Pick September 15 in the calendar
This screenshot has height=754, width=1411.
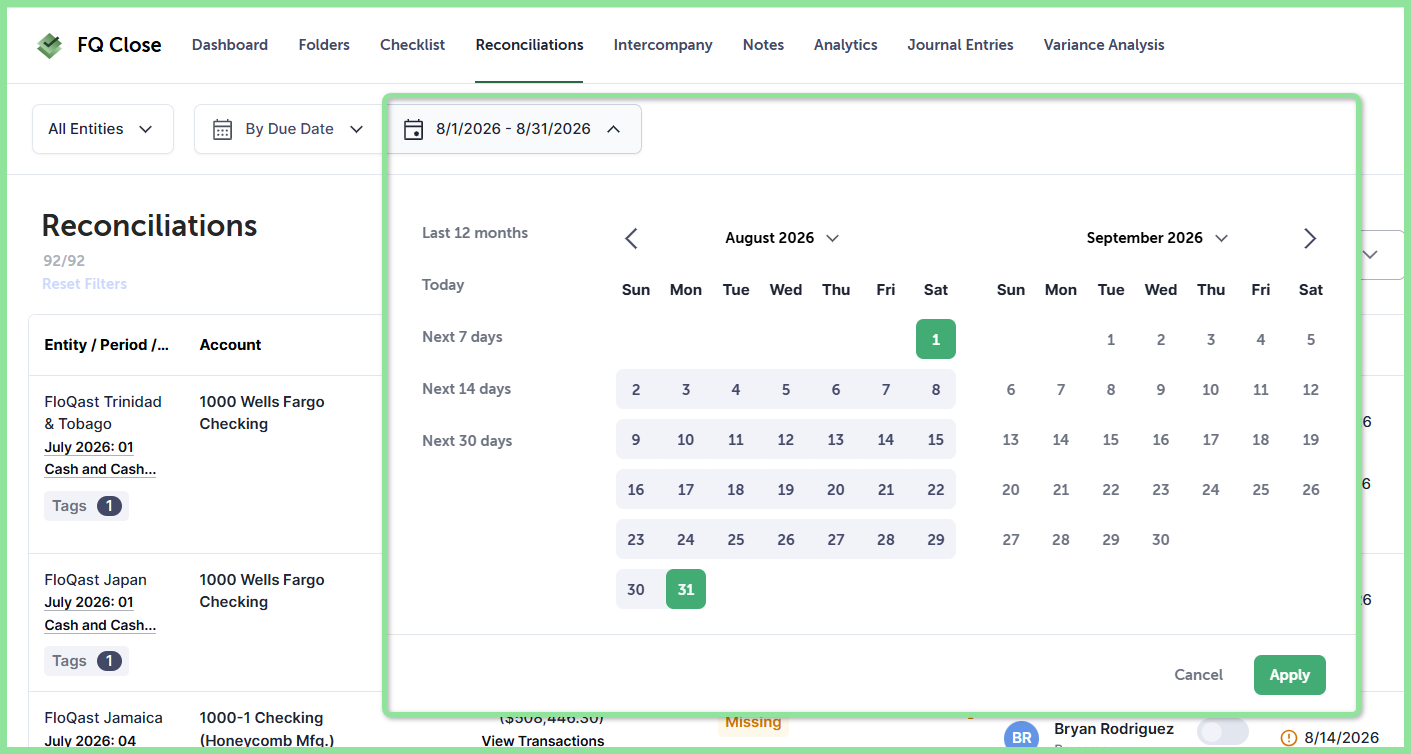1111,439
